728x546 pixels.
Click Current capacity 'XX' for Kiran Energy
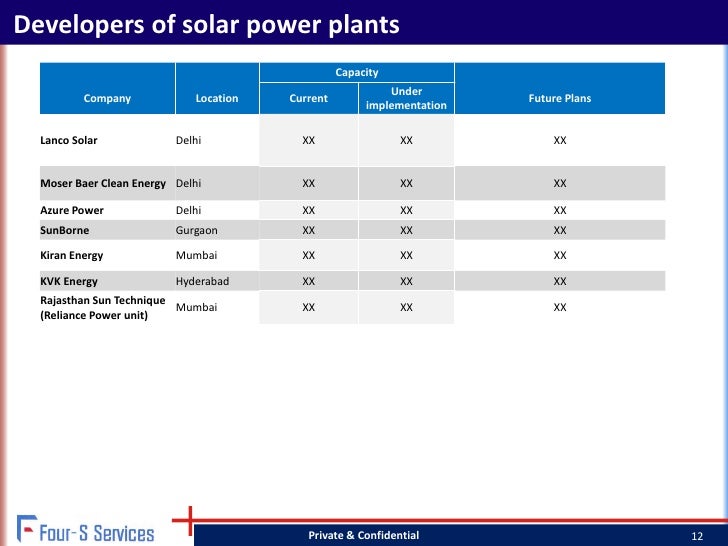[309, 255]
